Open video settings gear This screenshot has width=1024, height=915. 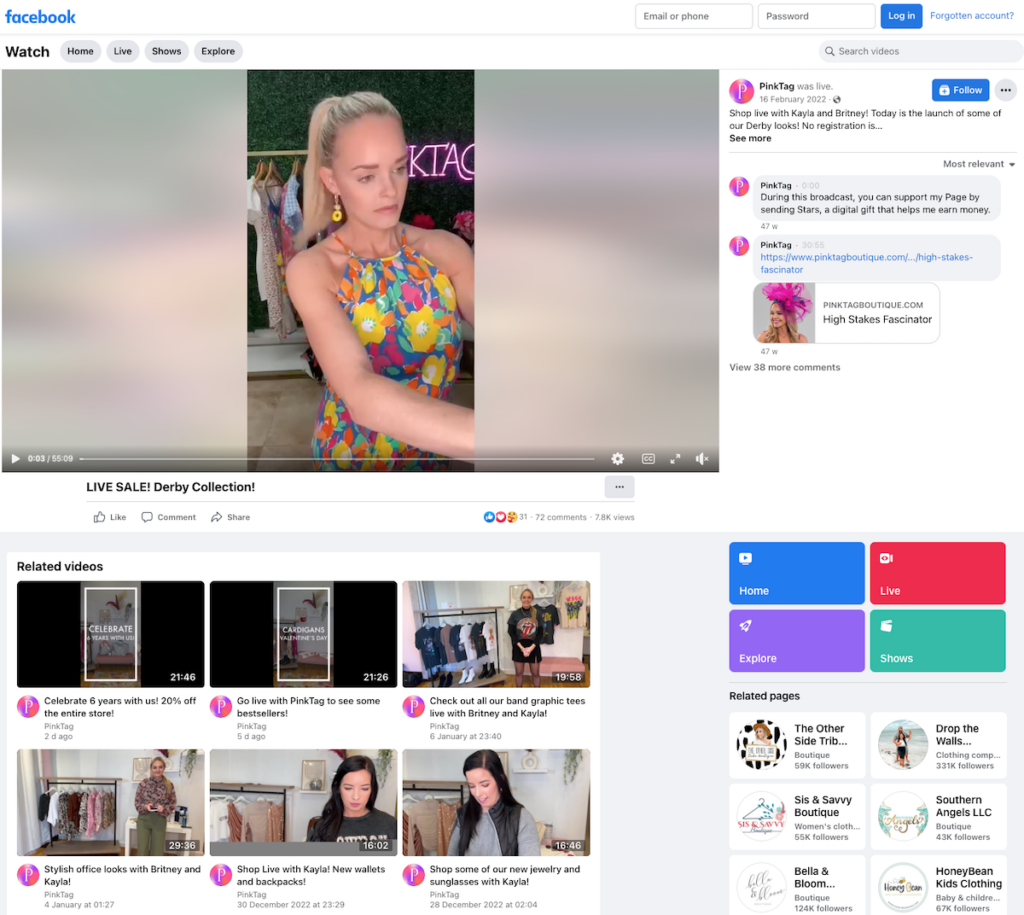tap(617, 458)
